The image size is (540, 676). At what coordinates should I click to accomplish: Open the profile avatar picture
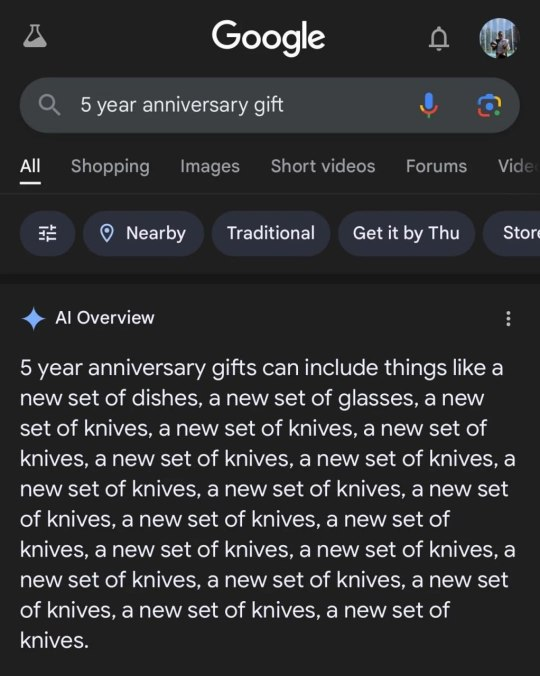pos(499,38)
